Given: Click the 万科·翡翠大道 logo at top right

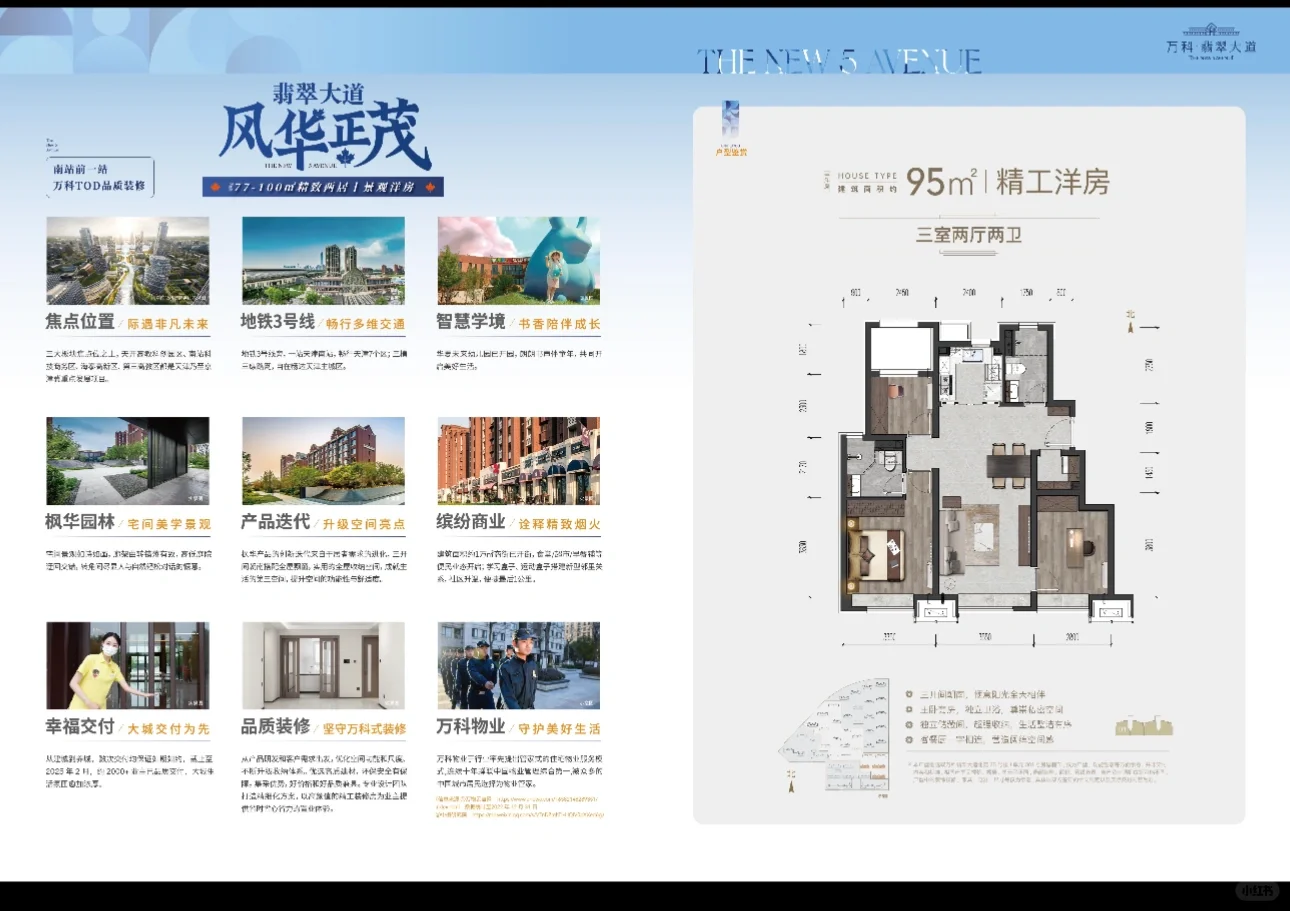Looking at the screenshot, I should pyautogui.click(x=1211, y=42).
